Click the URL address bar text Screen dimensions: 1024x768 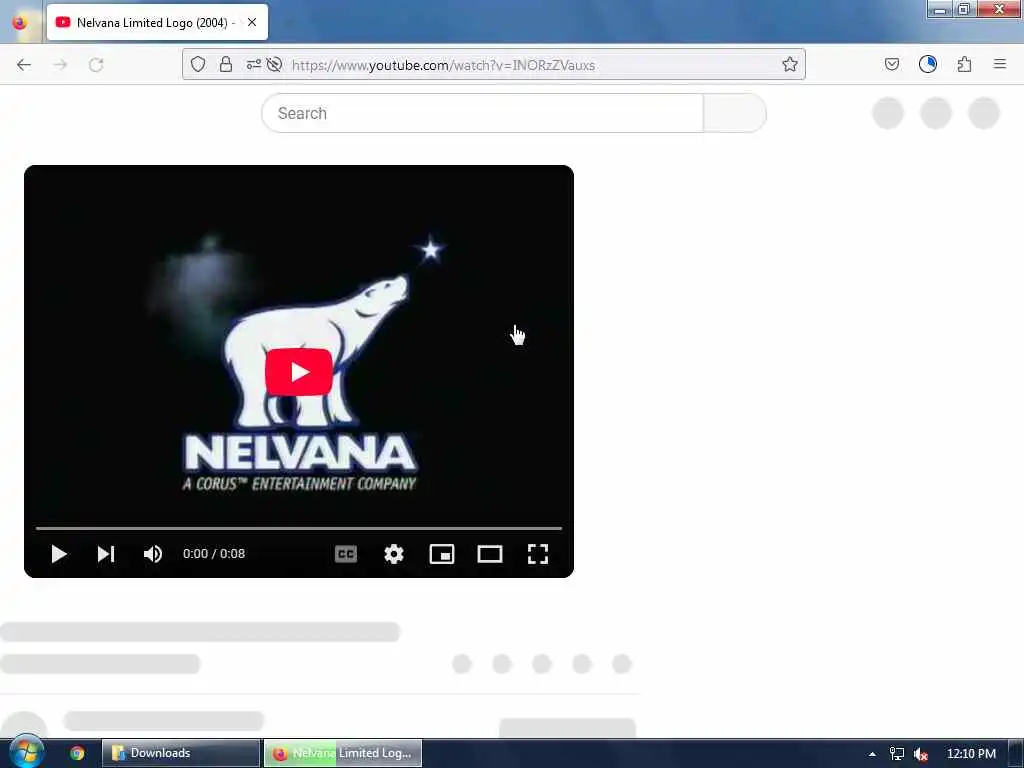[443, 65]
